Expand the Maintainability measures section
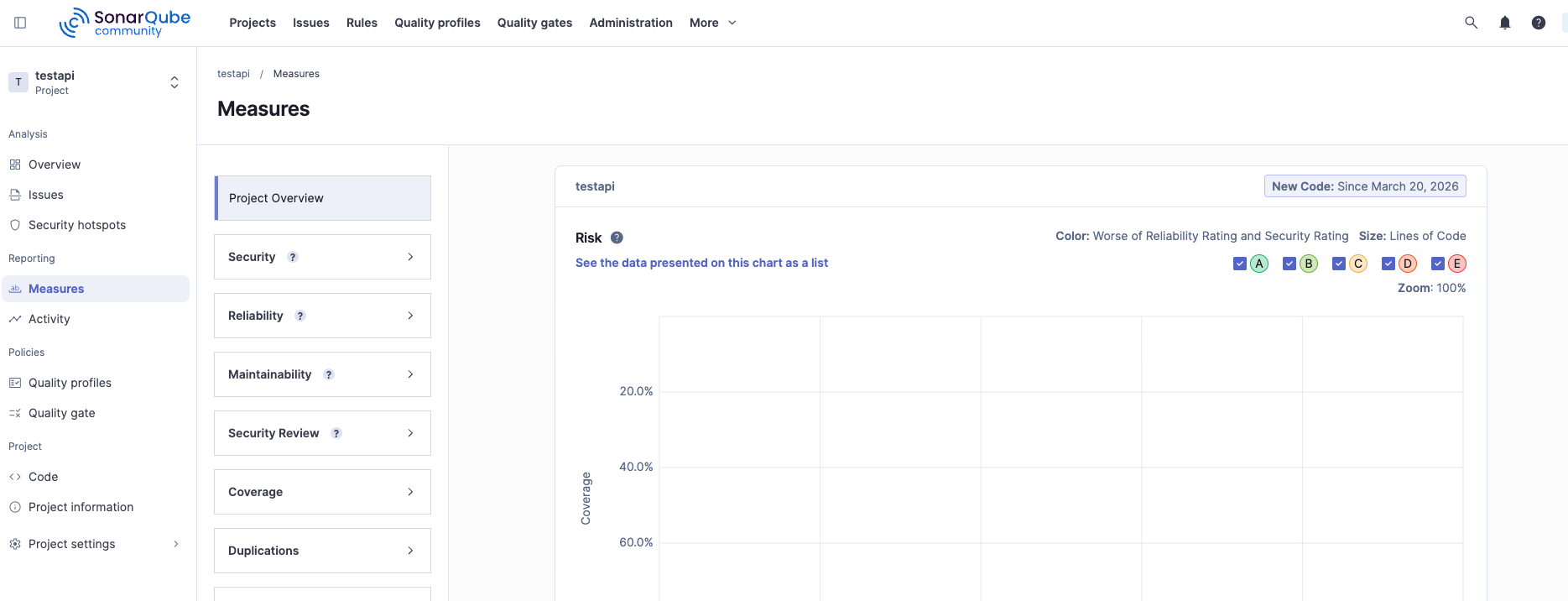Viewport: 1568px width, 601px height. [322, 374]
